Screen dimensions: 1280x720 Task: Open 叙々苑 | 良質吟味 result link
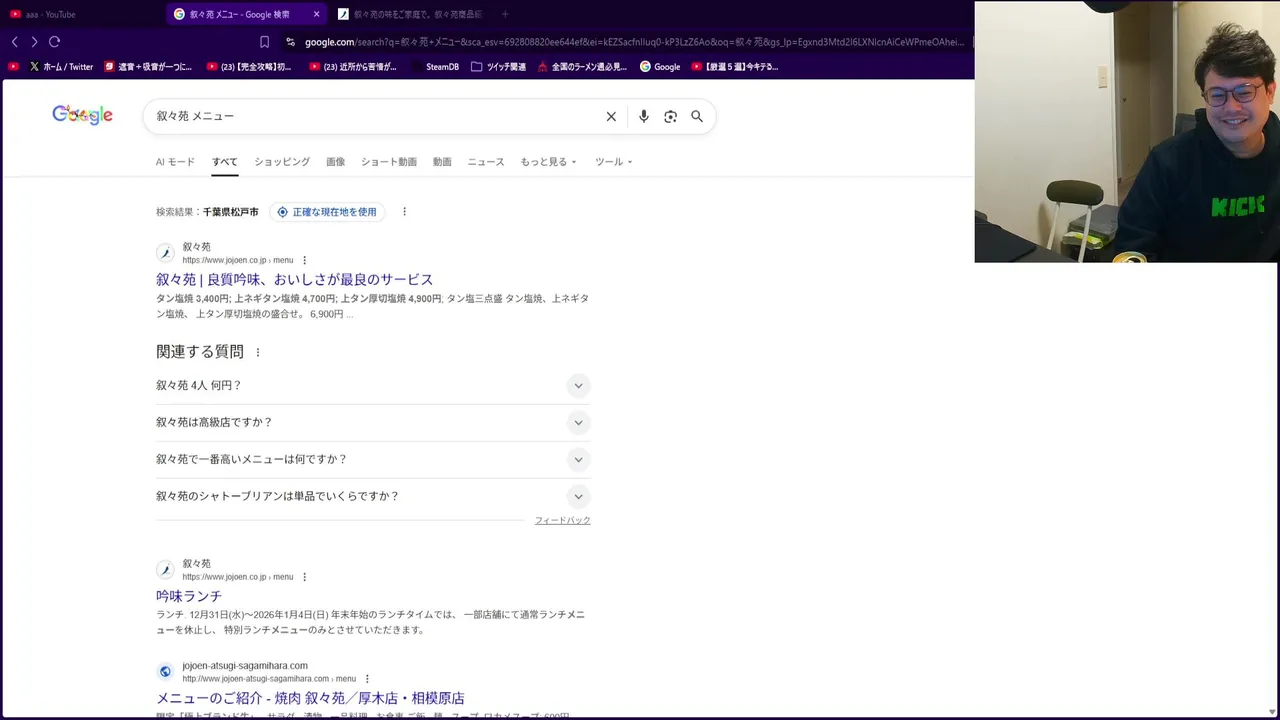(294, 280)
